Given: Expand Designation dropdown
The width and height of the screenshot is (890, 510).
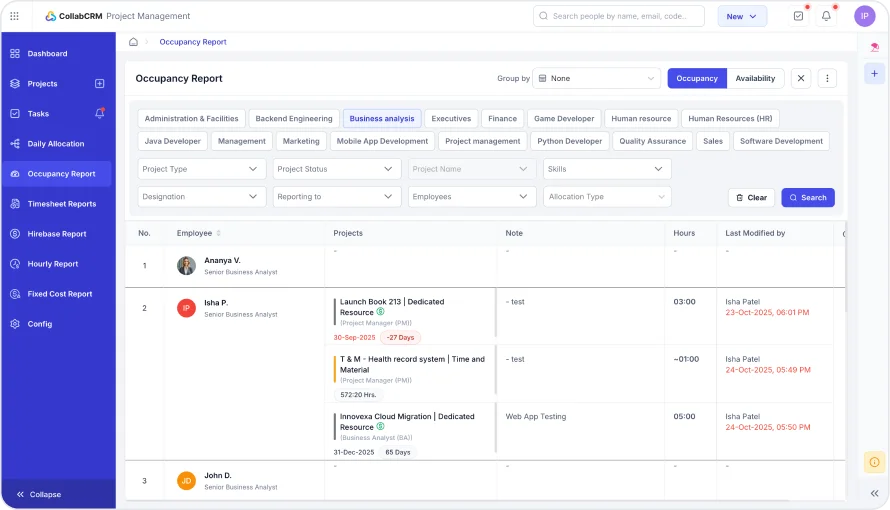Looking at the screenshot, I should (201, 197).
